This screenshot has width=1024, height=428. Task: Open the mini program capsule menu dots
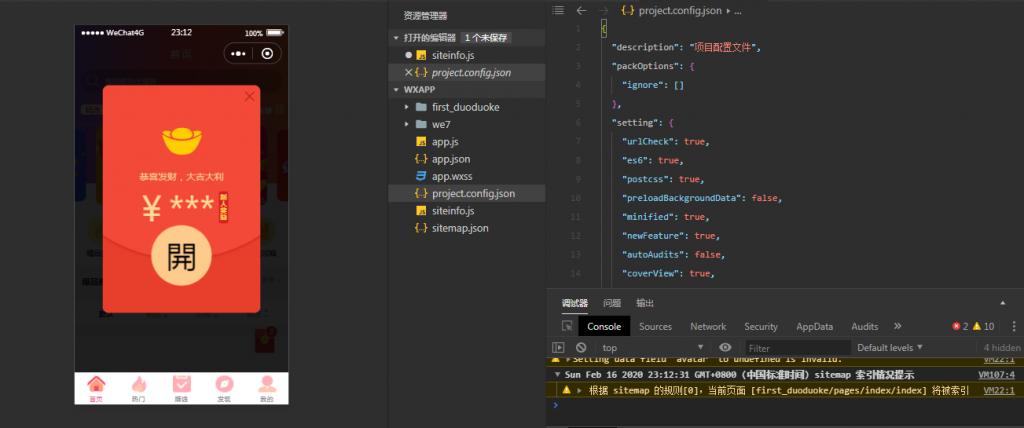(238, 54)
